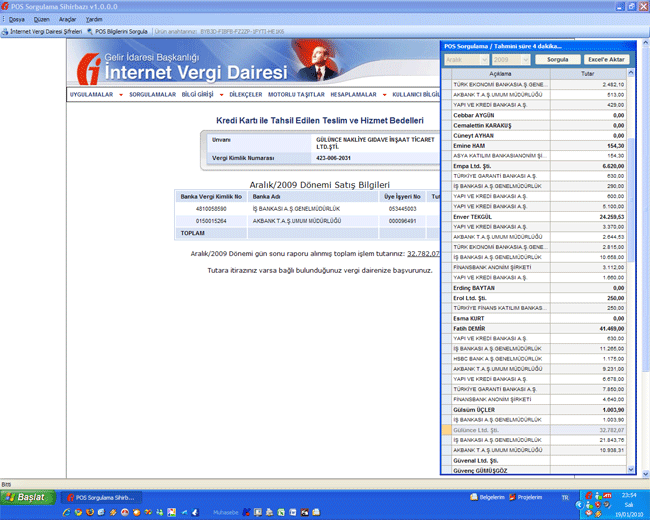The image size is (650, 520).
Task: Click the POS panel list scroll-down arrow
Action: (x=631, y=469)
